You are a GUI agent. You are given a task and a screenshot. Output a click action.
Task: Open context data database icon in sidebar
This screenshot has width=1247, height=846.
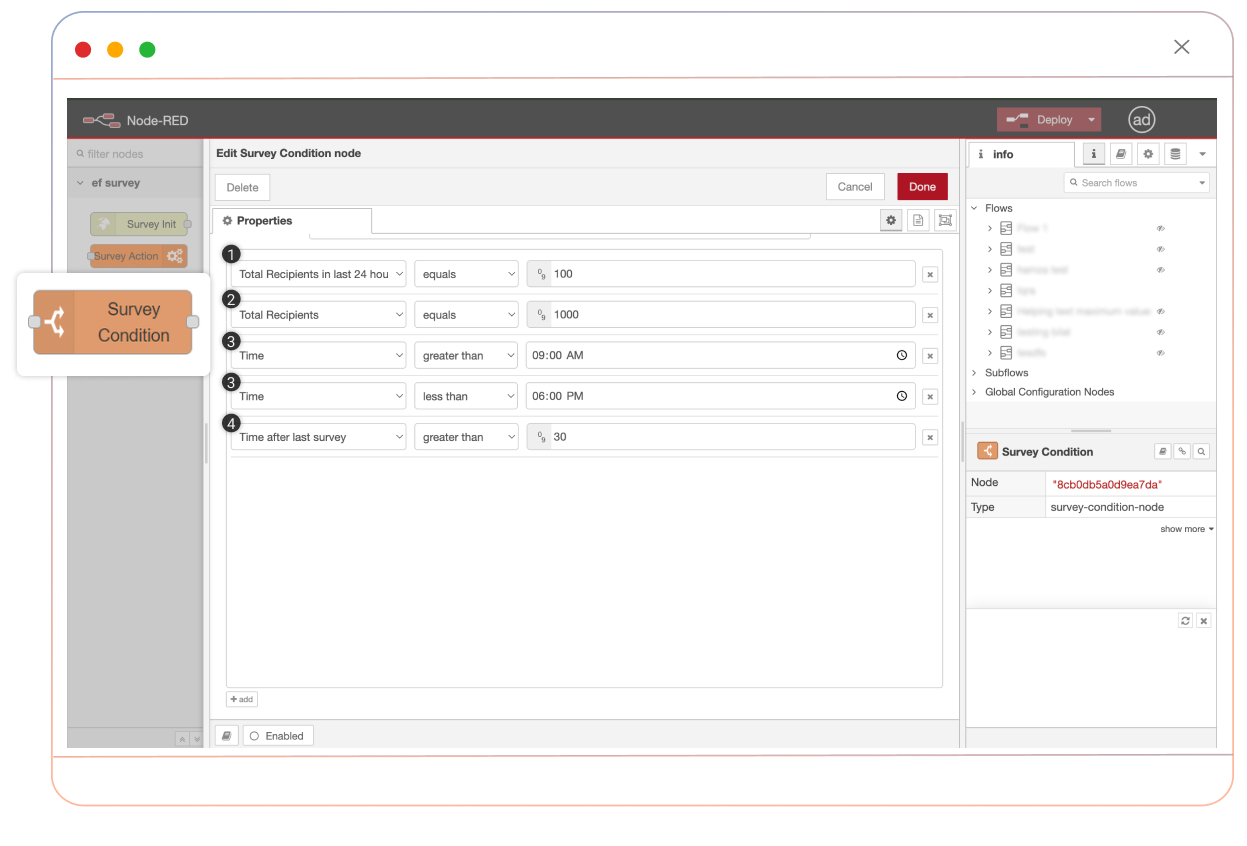click(1175, 154)
